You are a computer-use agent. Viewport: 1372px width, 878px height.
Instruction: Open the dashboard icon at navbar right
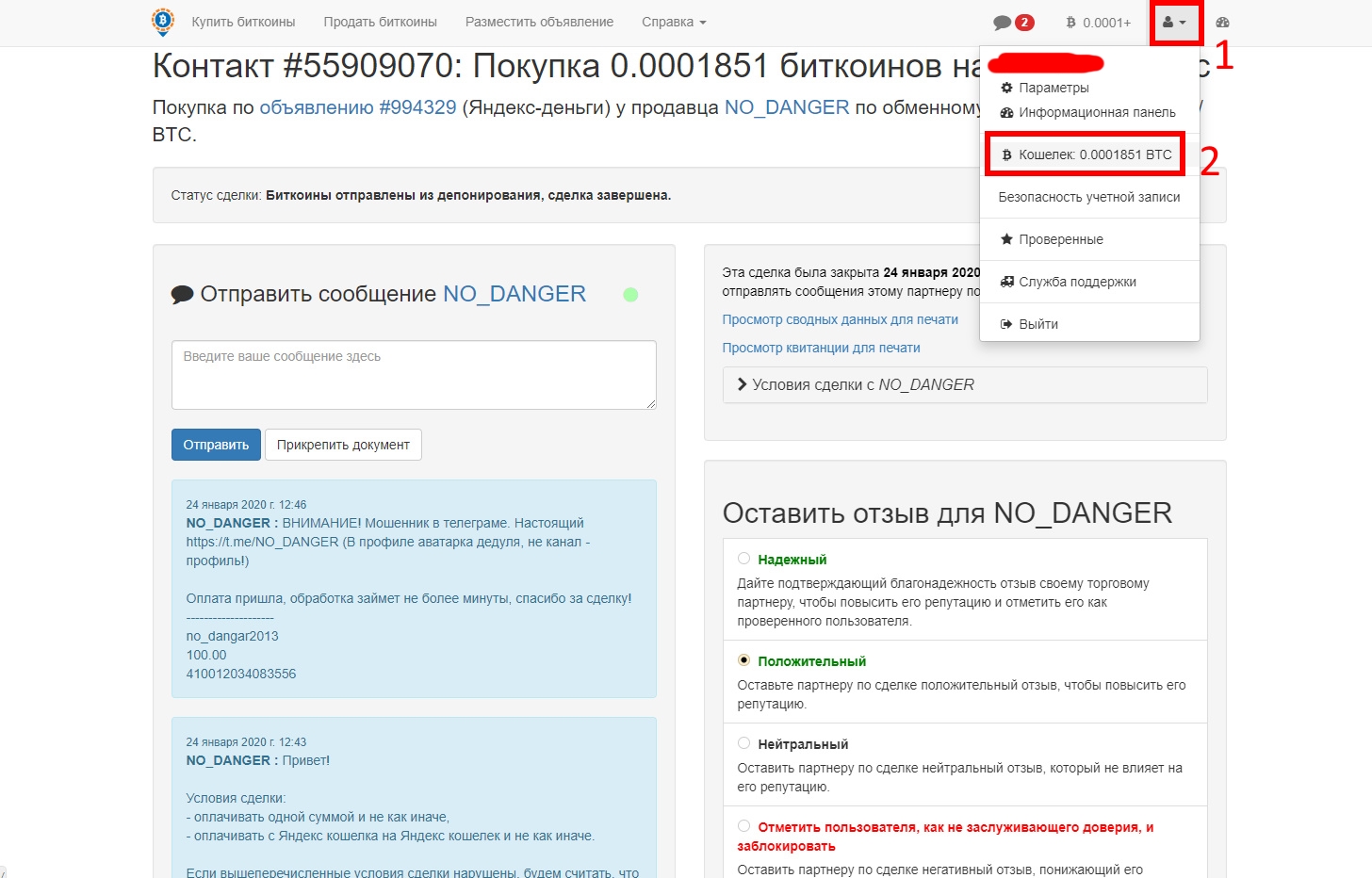(1222, 23)
